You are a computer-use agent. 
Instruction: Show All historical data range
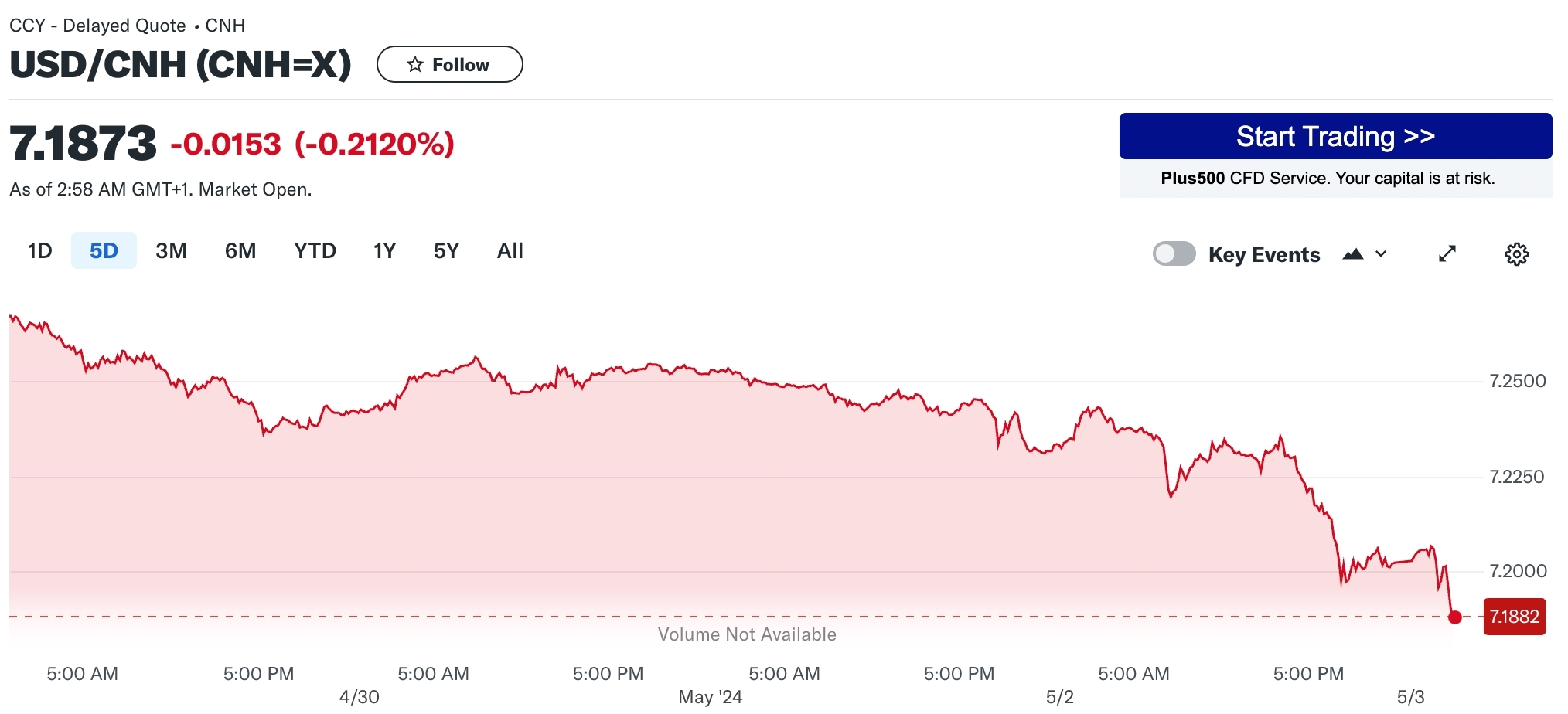[510, 251]
